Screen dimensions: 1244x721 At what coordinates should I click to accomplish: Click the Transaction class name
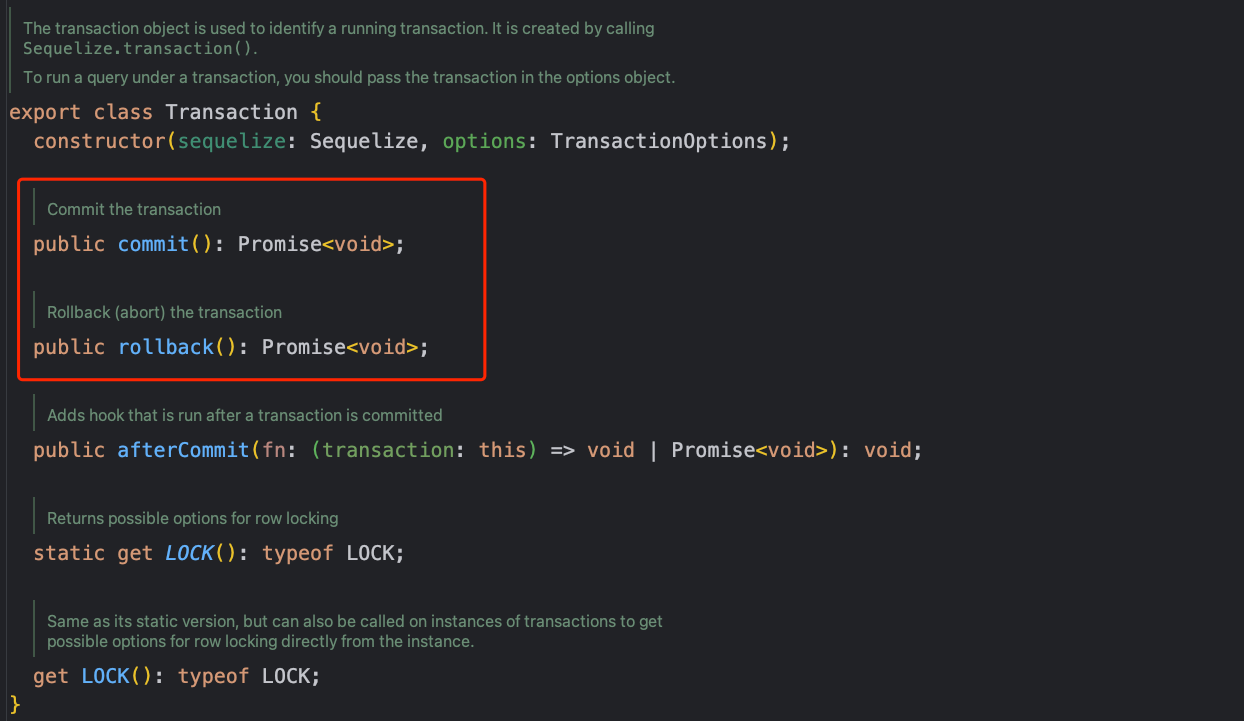pos(231,112)
